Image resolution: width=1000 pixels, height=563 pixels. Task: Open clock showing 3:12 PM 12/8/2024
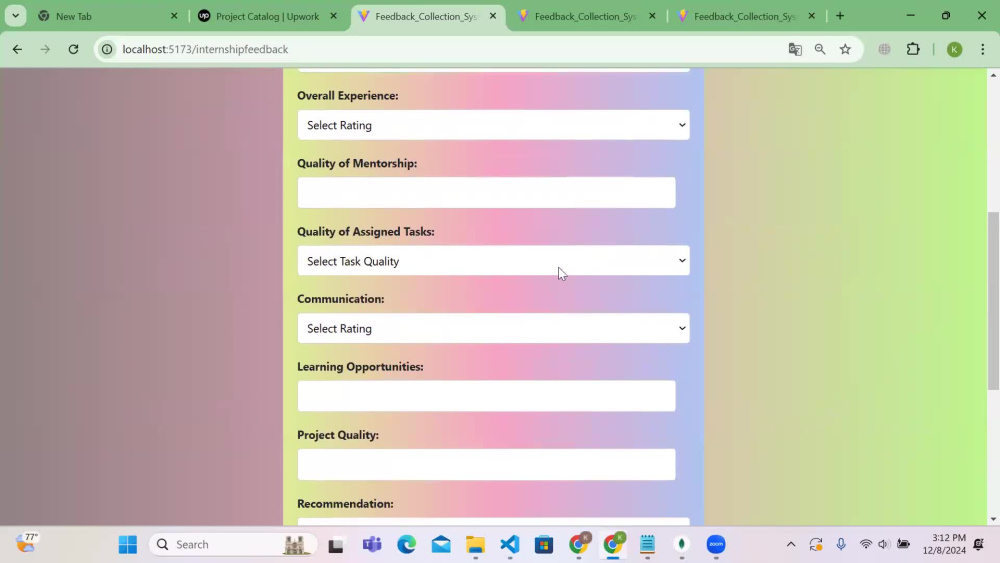(x=945, y=545)
